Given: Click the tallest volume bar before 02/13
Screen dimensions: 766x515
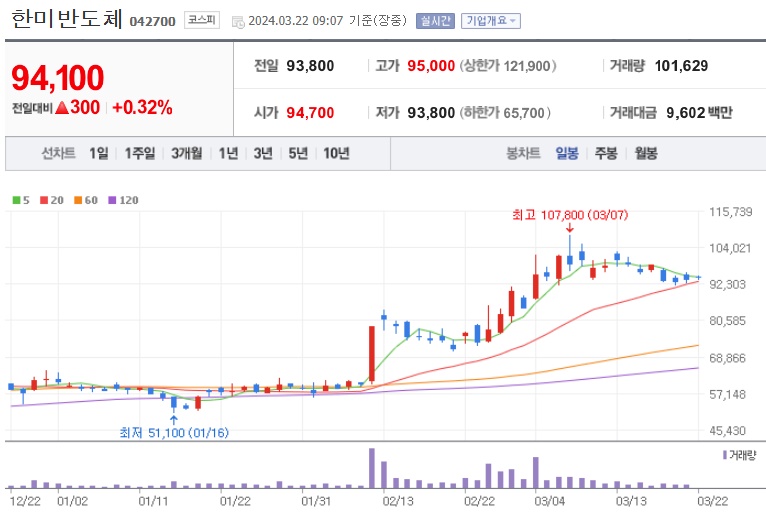Looking at the screenshot, I should point(372,468).
